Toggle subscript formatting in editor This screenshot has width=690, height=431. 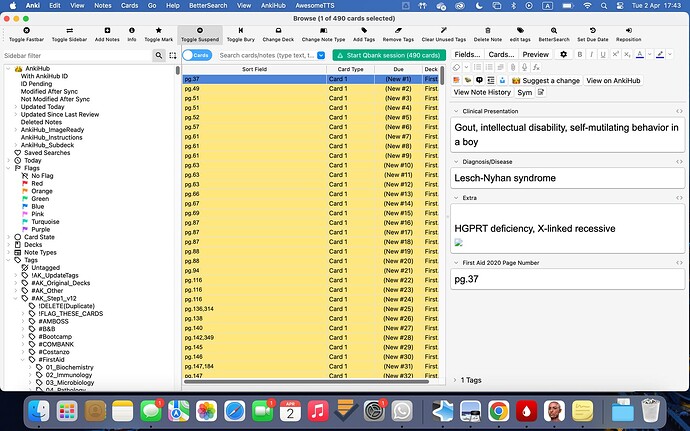point(627,55)
